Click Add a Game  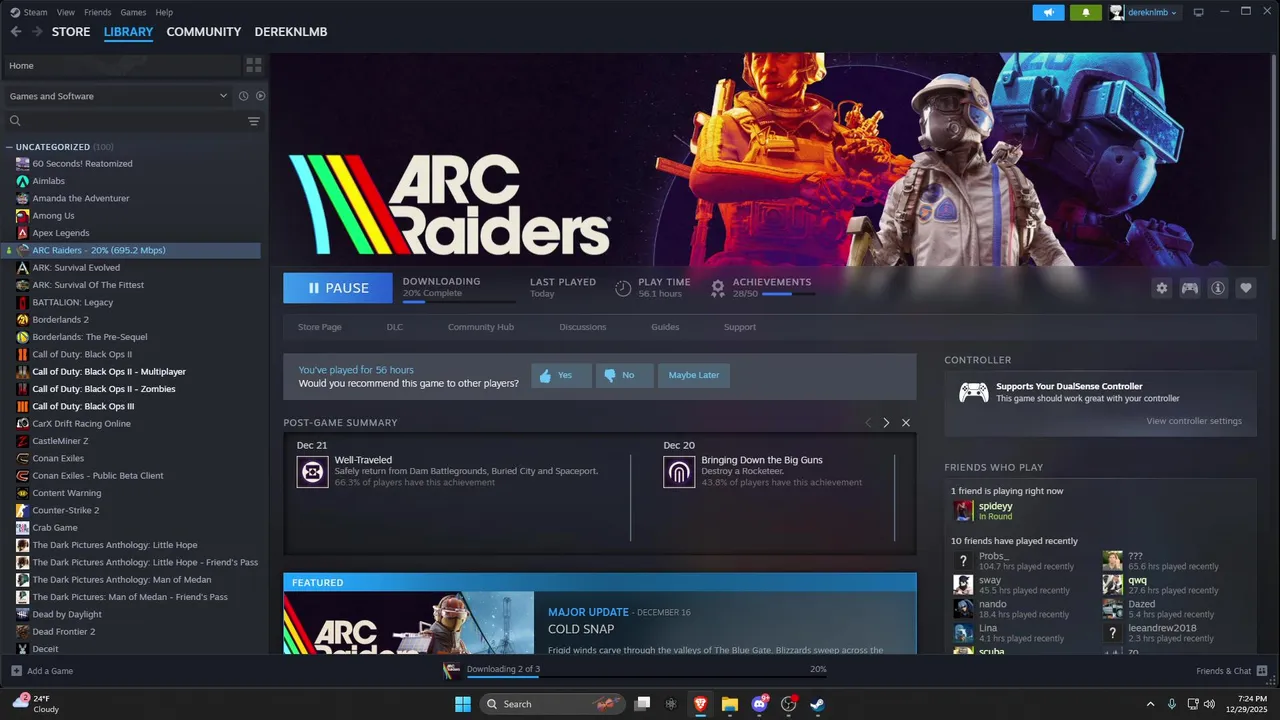pyautogui.click(x=42, y=671)
